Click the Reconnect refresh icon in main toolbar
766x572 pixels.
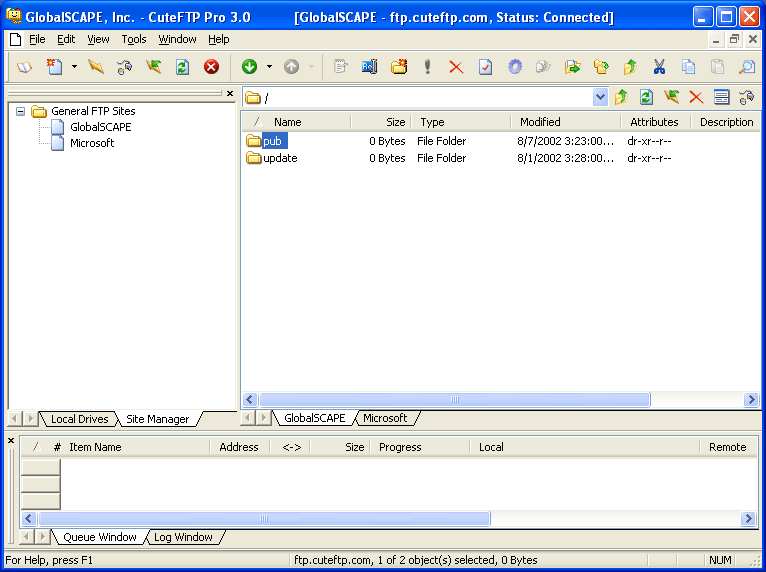182,66
